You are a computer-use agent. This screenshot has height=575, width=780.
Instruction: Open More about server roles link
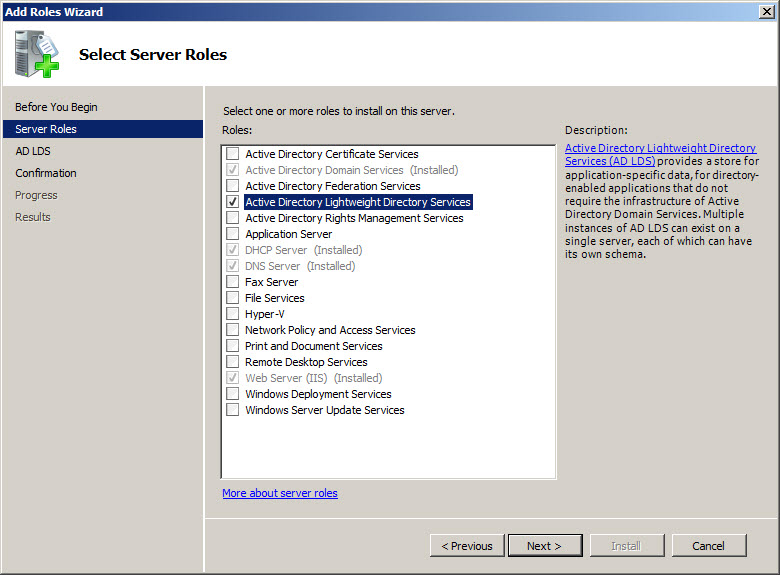coord(280,493)
